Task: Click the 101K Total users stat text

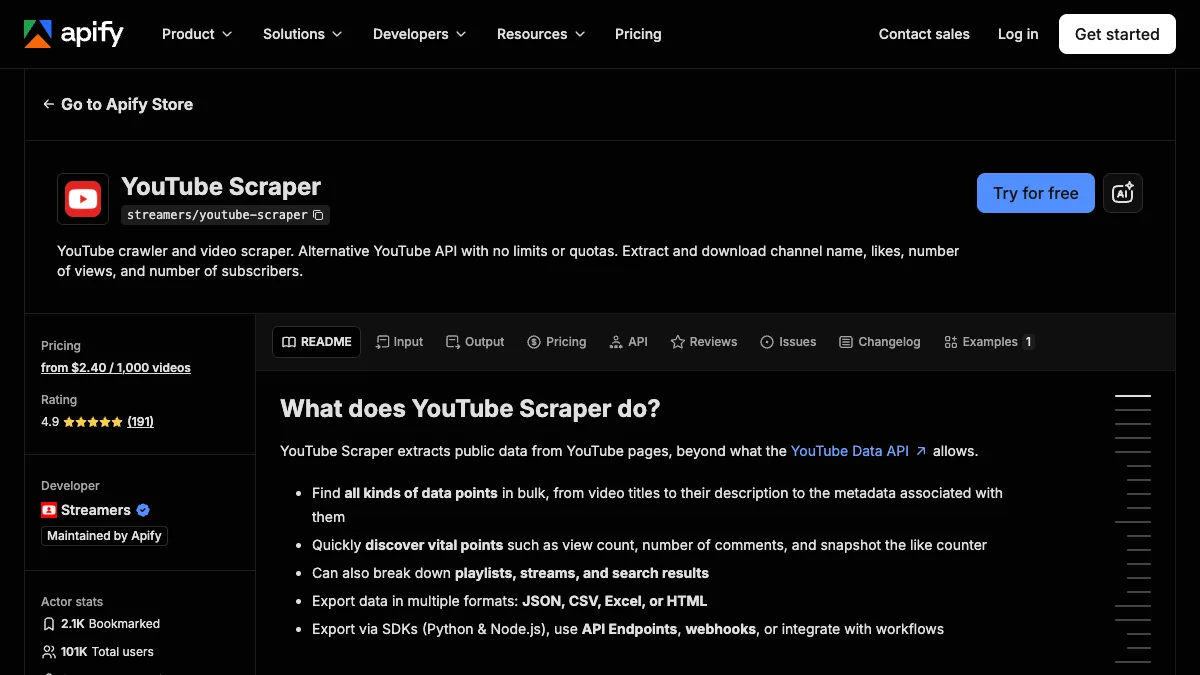Action: pos(108,652)
